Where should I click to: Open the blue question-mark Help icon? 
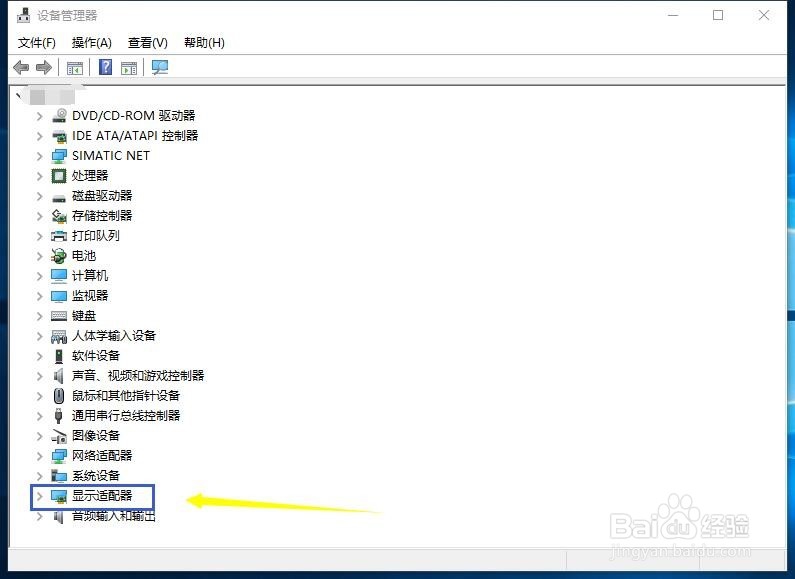point(105,67)
